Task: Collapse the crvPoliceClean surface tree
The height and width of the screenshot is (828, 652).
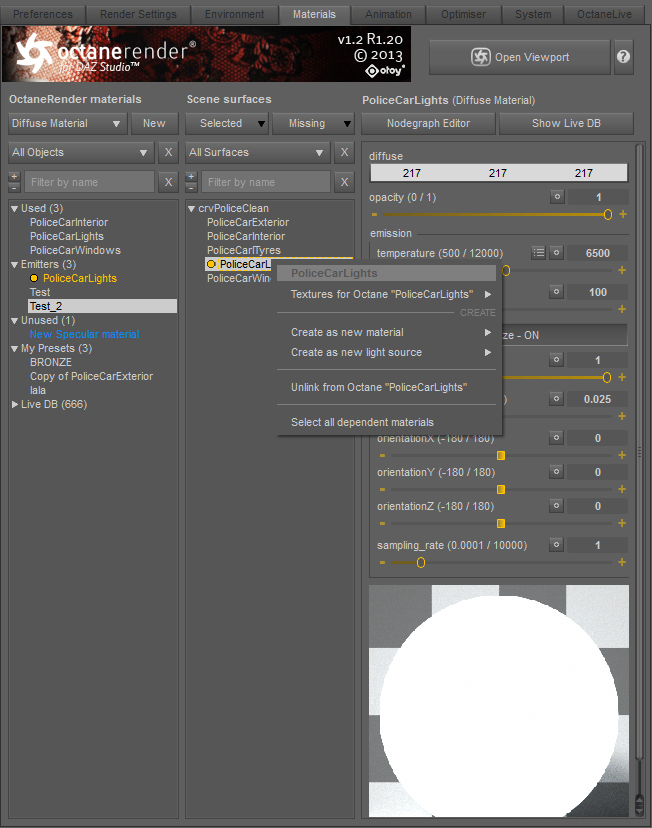Action: 192,209
